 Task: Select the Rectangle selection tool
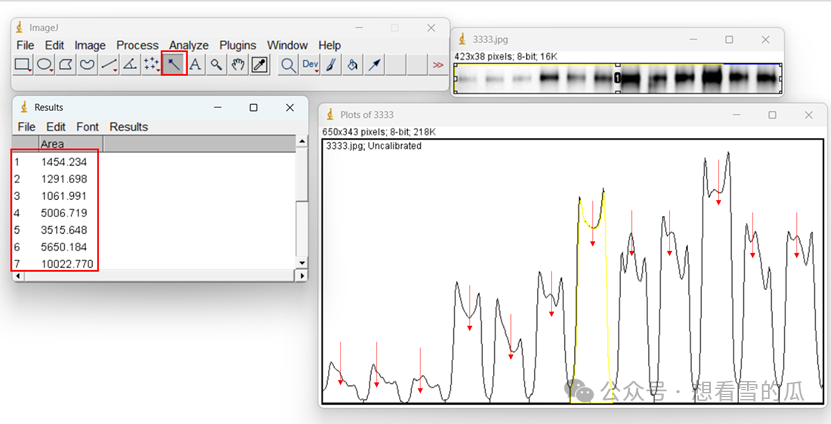click(23, 65)
